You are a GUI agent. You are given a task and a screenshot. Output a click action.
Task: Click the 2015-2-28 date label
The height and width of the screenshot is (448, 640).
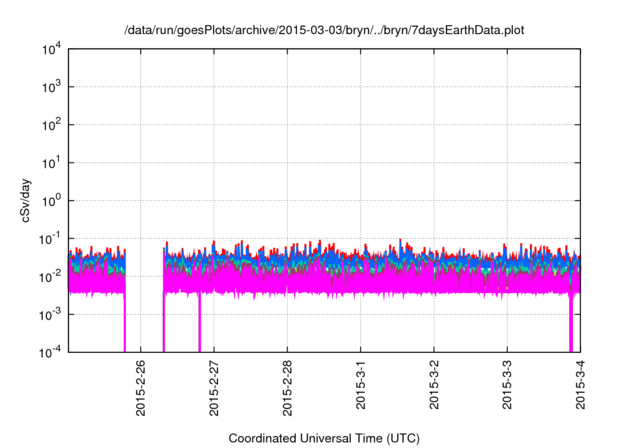point(287,388)
